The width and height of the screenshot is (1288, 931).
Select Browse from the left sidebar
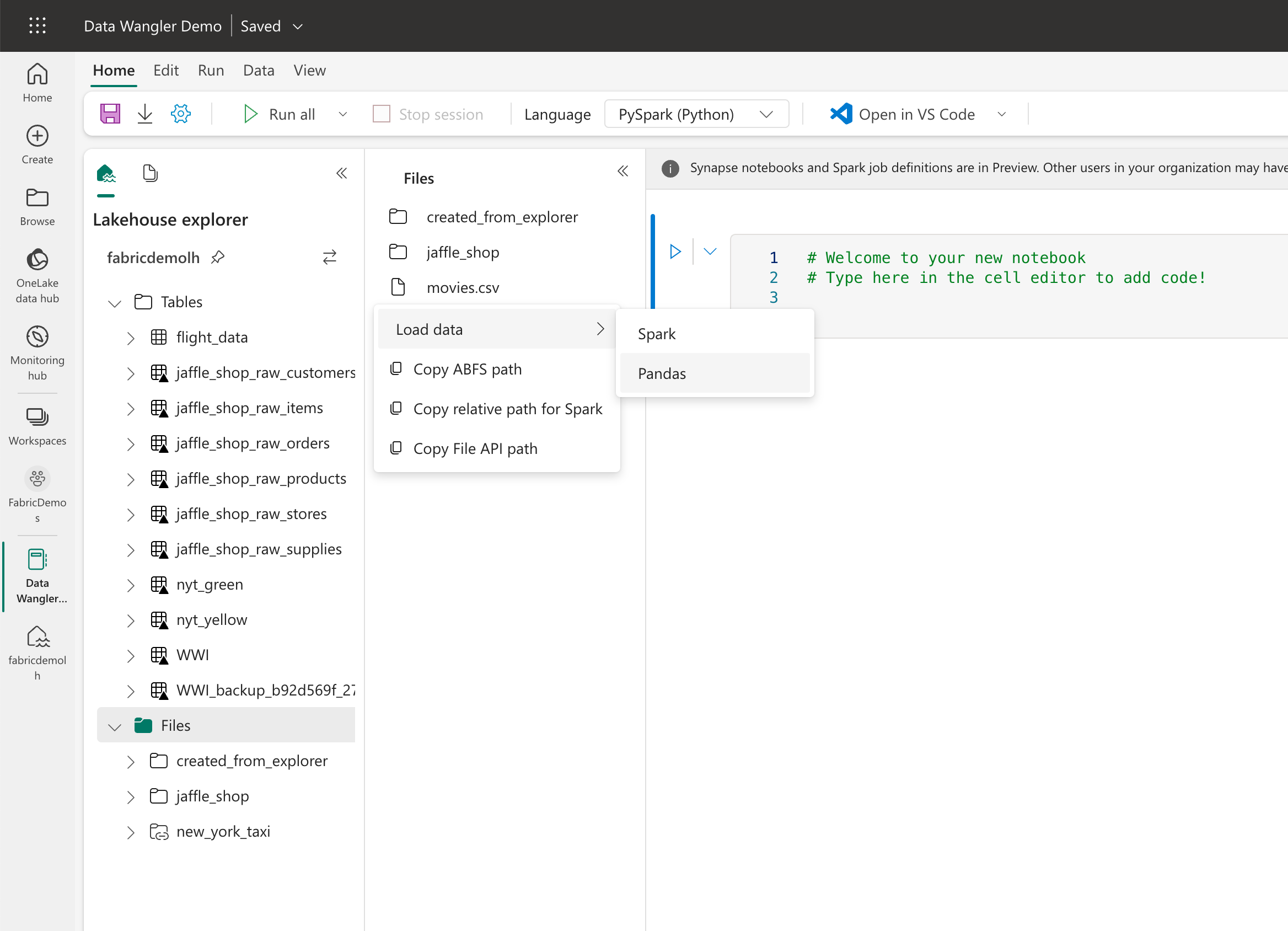pyautogui.click(x=37, y=206)
